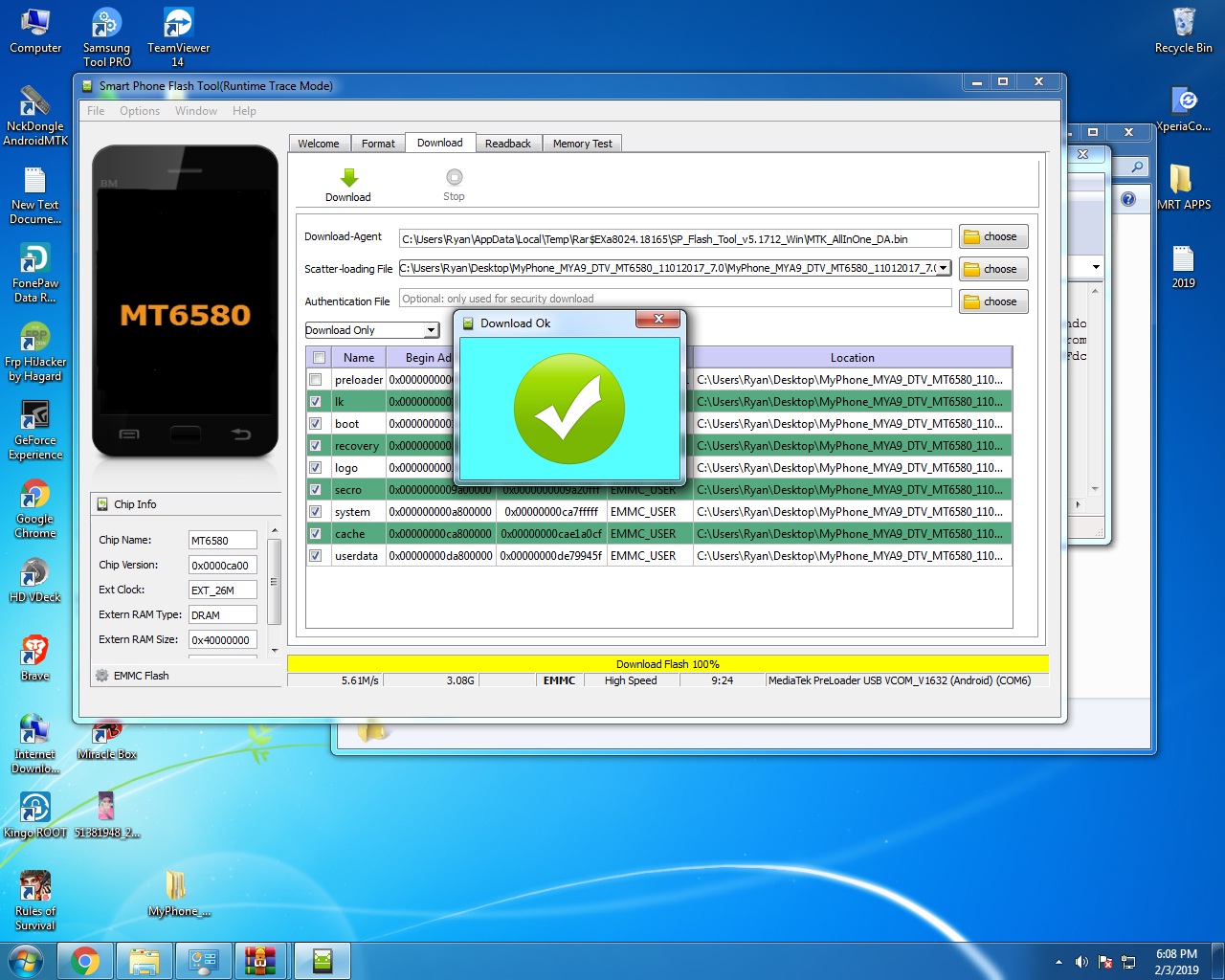This screenshot has height=980, width=1225.
Task: Select the HD VDeck desktop icon
Action: click(35, 580)
